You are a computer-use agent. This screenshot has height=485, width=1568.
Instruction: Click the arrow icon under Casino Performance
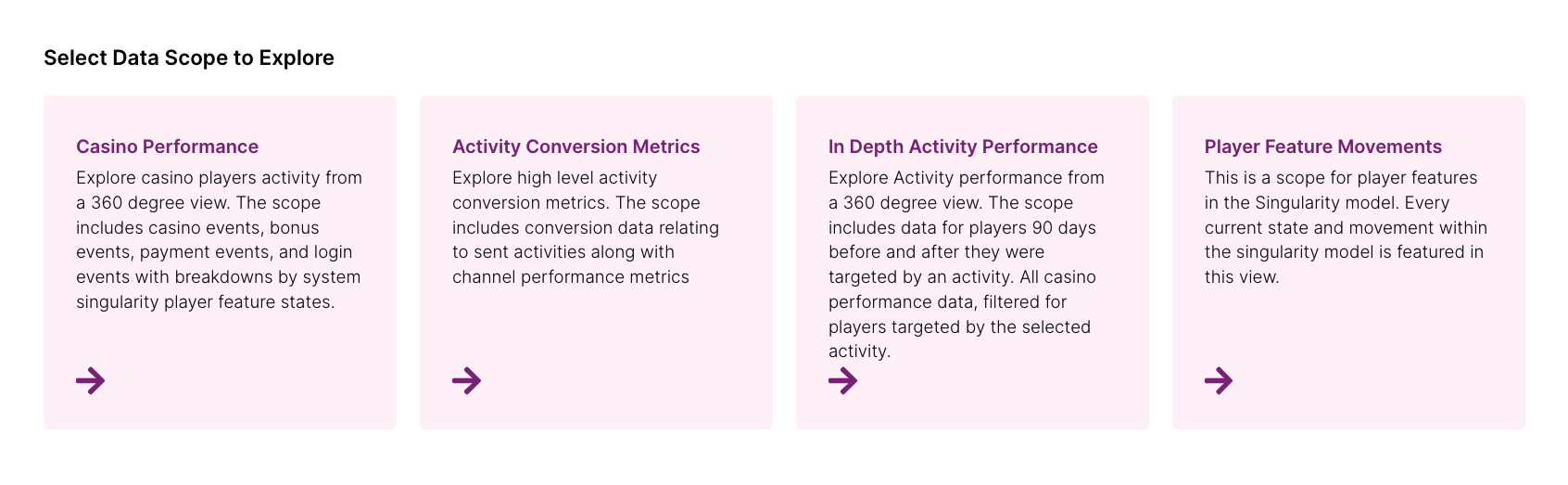tap(91, 380)
